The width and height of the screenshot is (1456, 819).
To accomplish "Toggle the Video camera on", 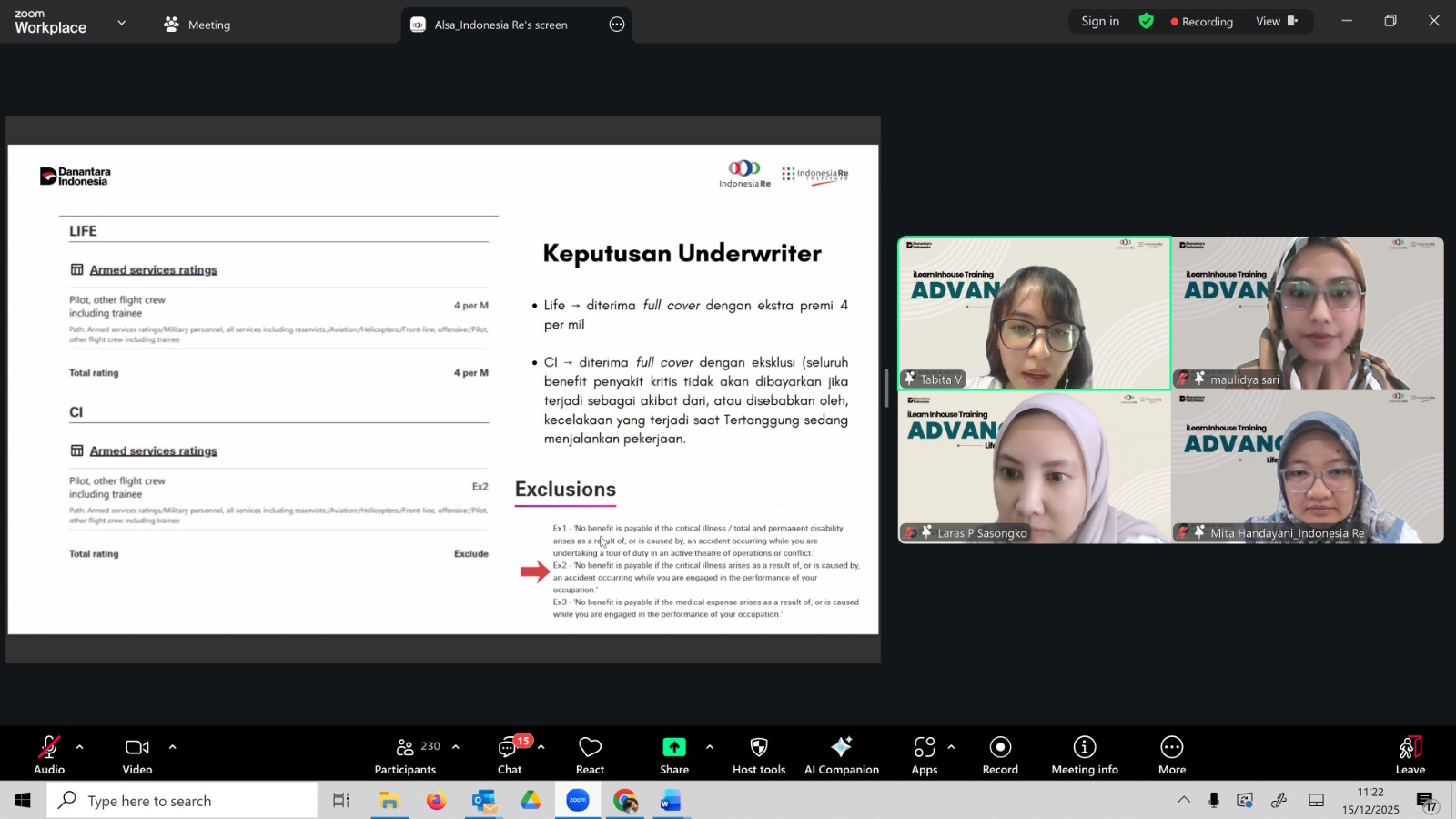I will (137, 754).
